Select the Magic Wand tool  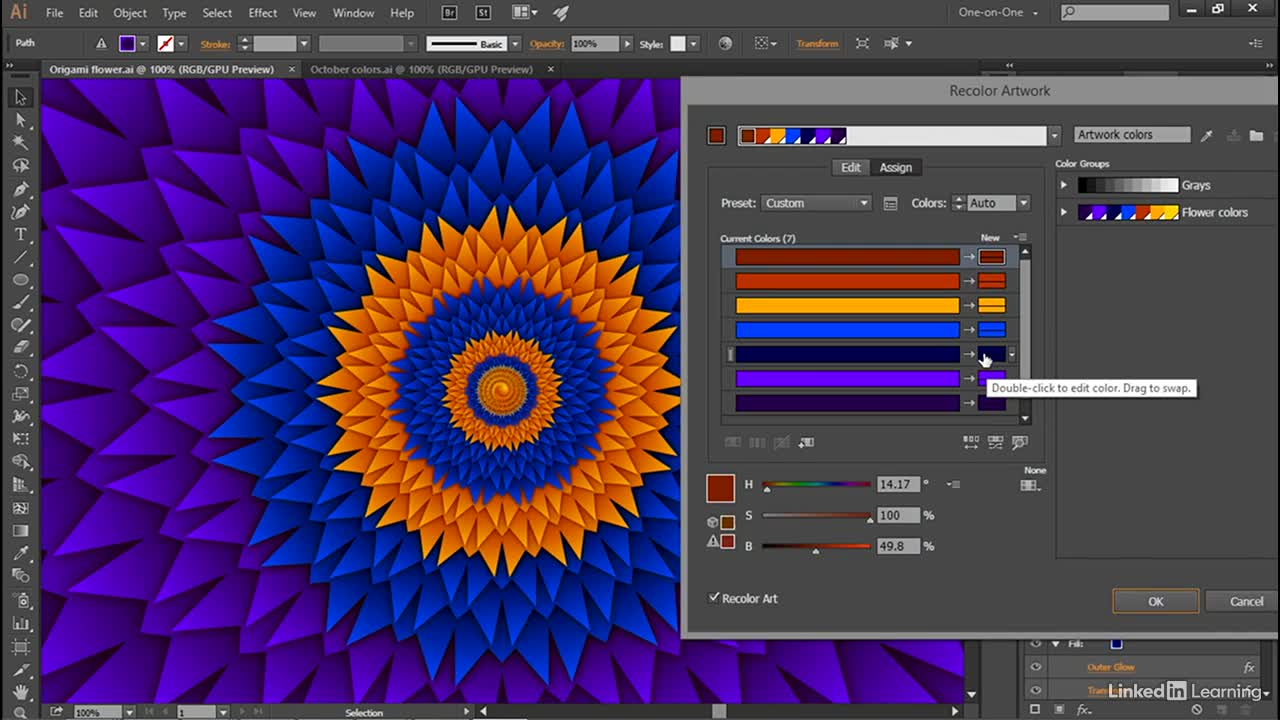pos(20,143)
